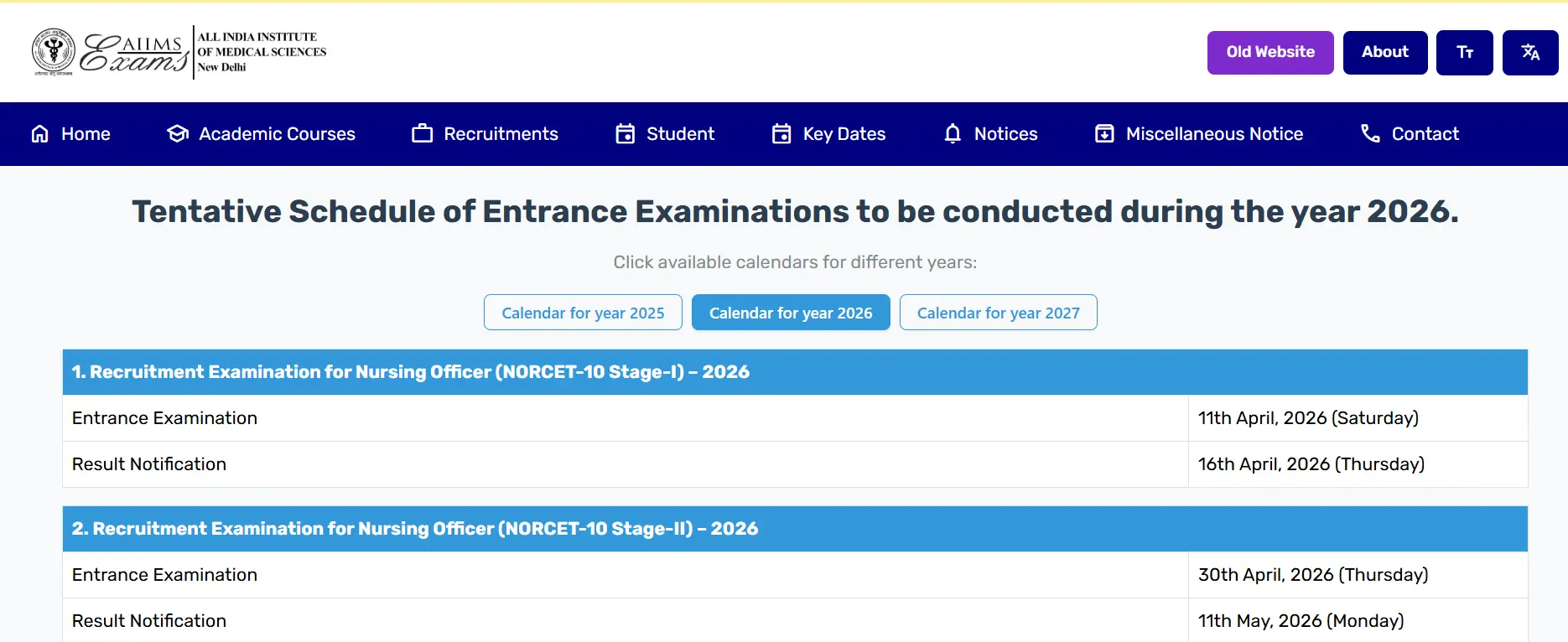The height and width of the screenshot is (642, 1568).
Task: Click the Key Dates calendar icon
Action: tap(781, 134)
